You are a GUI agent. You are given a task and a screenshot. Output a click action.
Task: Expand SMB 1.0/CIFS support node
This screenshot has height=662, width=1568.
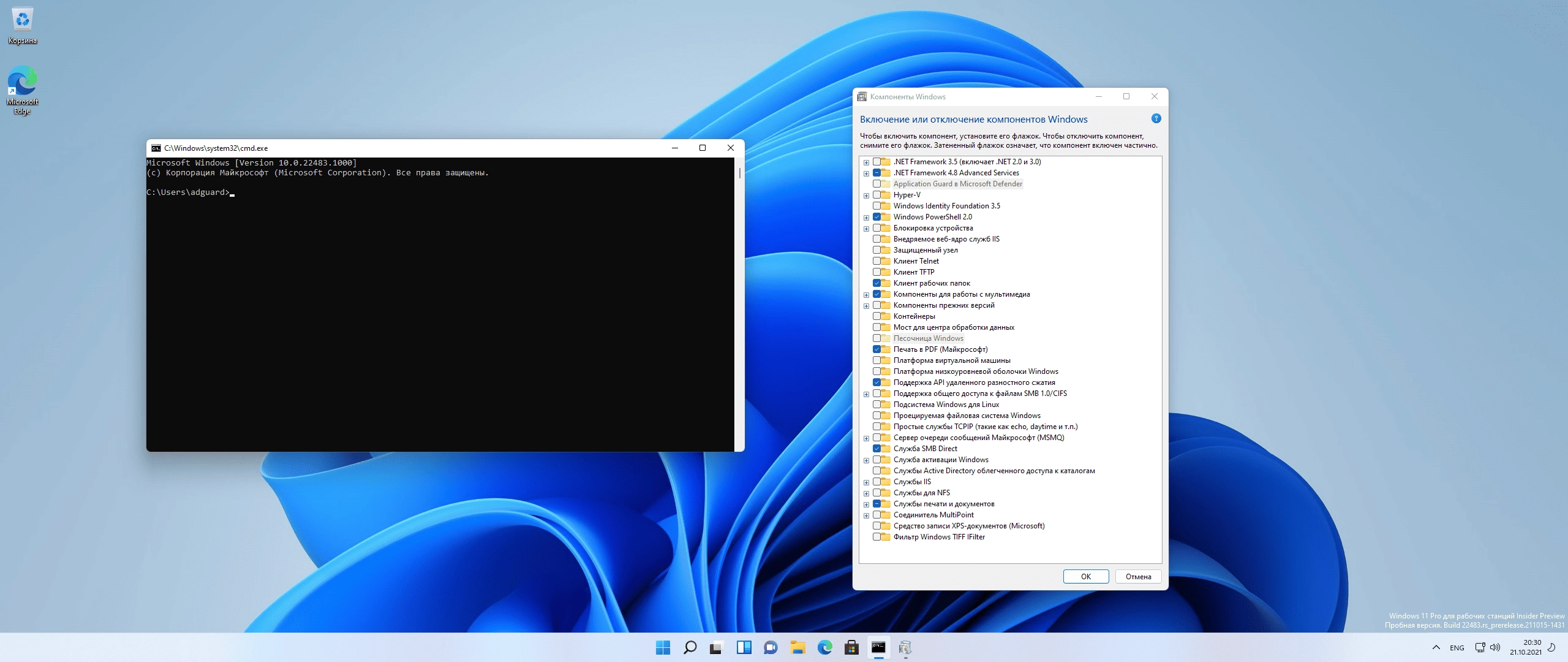[866, 394]
